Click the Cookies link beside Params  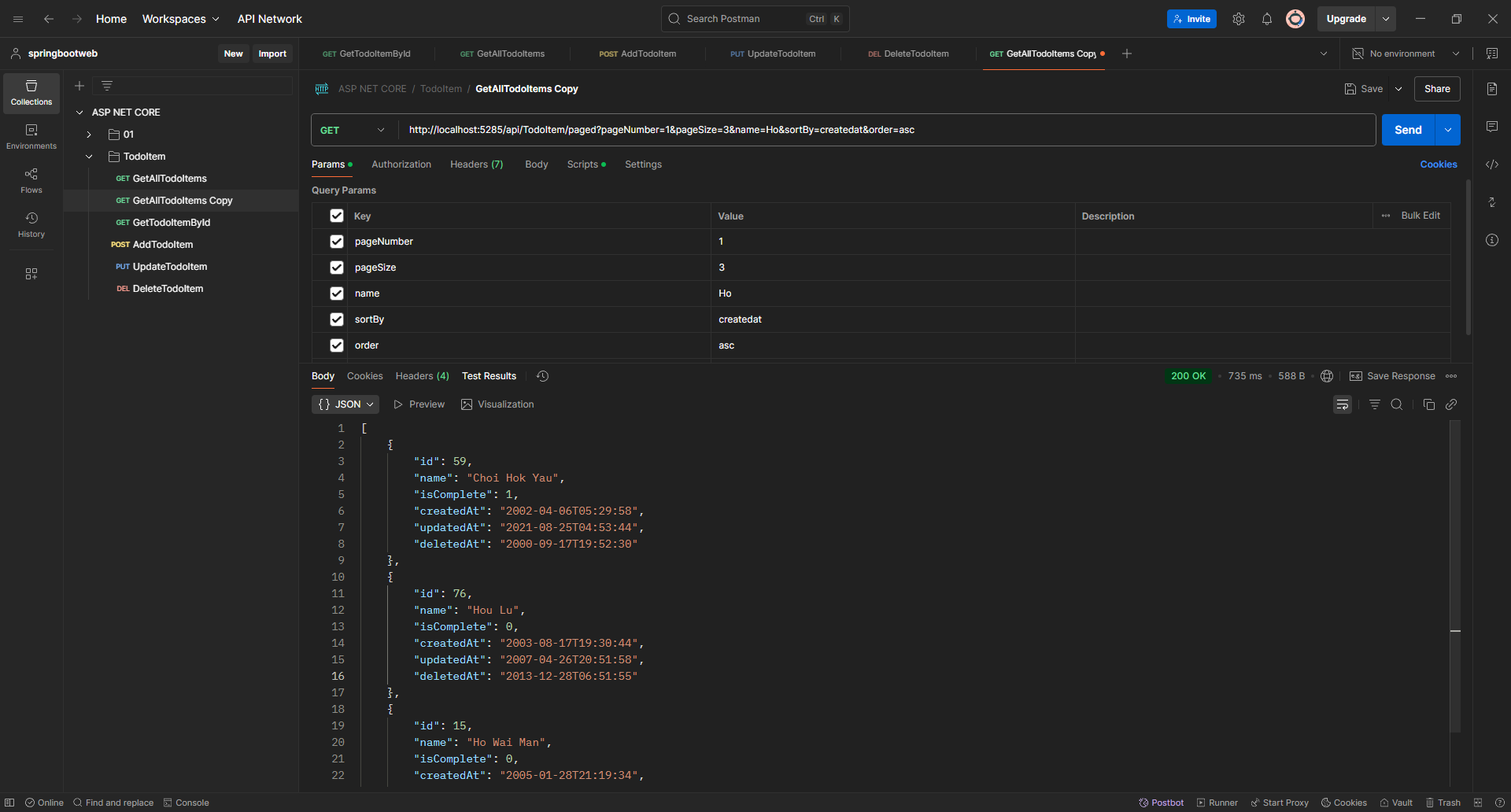1438,164
